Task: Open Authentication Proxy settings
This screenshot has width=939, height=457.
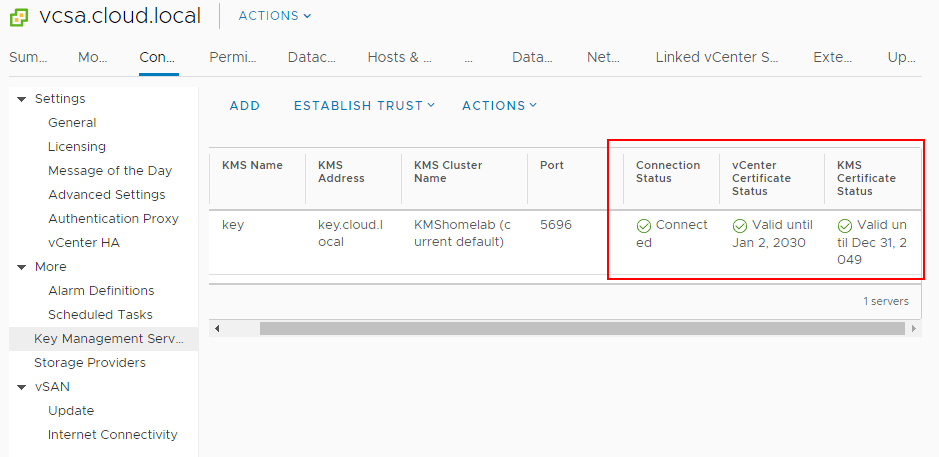Action: click(113, 219)
